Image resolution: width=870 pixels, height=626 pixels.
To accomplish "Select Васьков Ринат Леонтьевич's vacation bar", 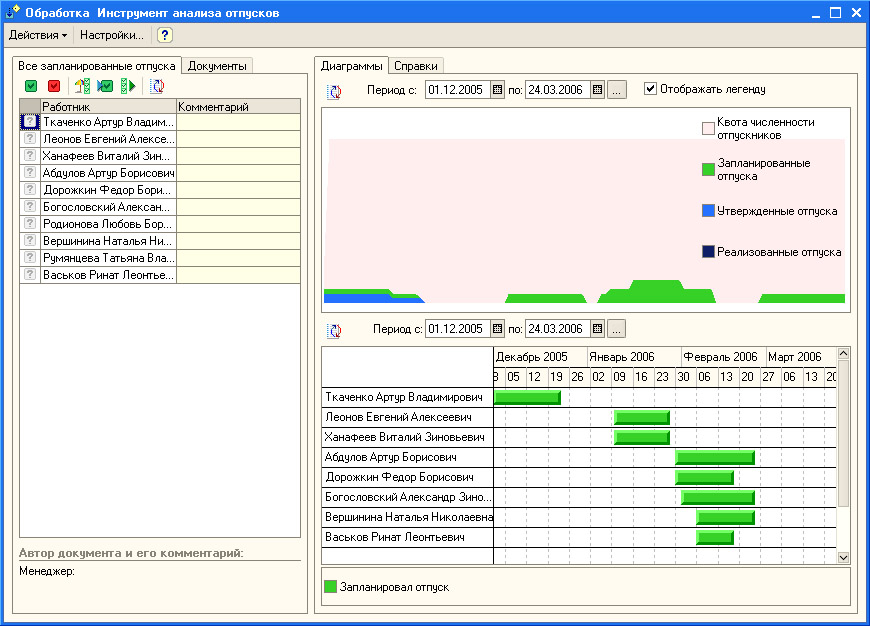I will (715, 537).
